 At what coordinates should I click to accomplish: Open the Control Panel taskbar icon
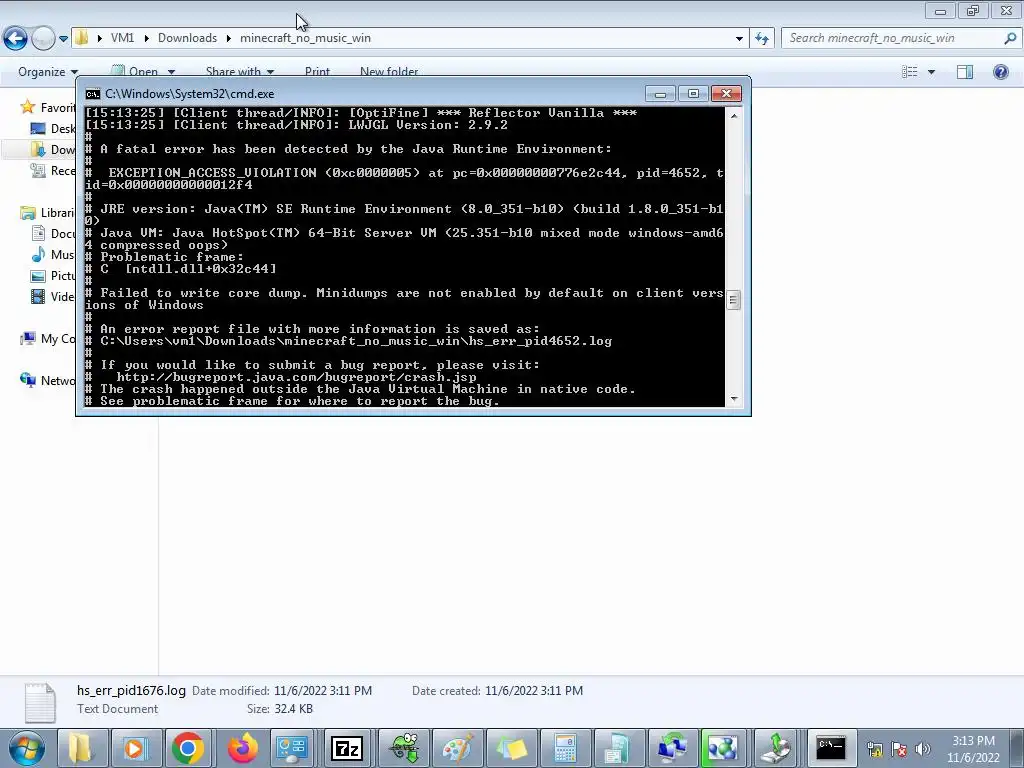click(293, 748)
